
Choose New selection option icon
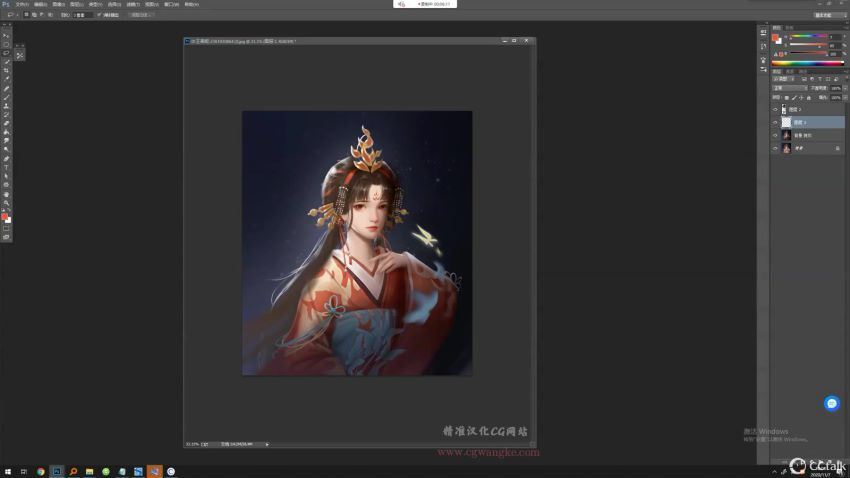tap(26, 15)
